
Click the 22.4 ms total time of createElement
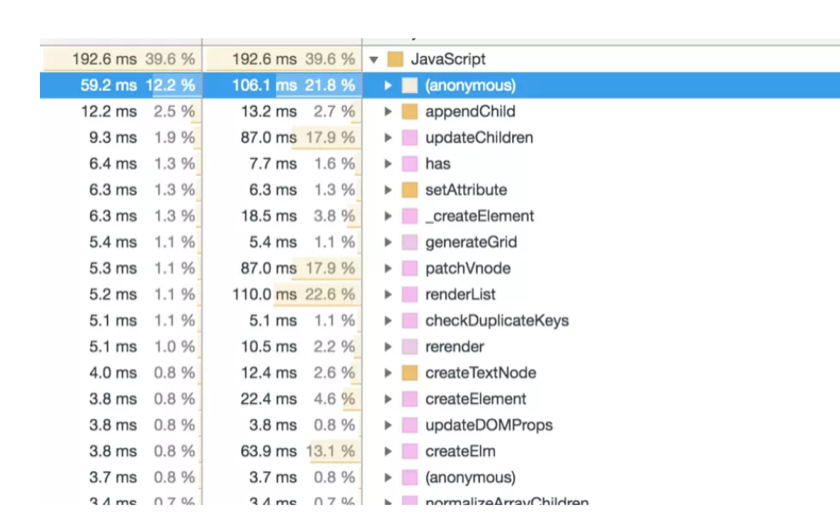tap(268, 399)
